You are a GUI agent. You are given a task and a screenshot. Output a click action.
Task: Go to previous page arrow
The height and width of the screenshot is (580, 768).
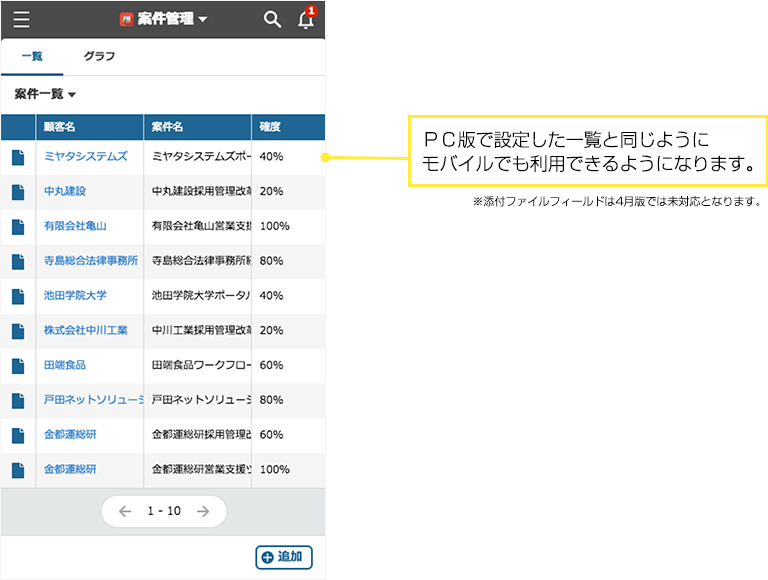coord(125,511)
